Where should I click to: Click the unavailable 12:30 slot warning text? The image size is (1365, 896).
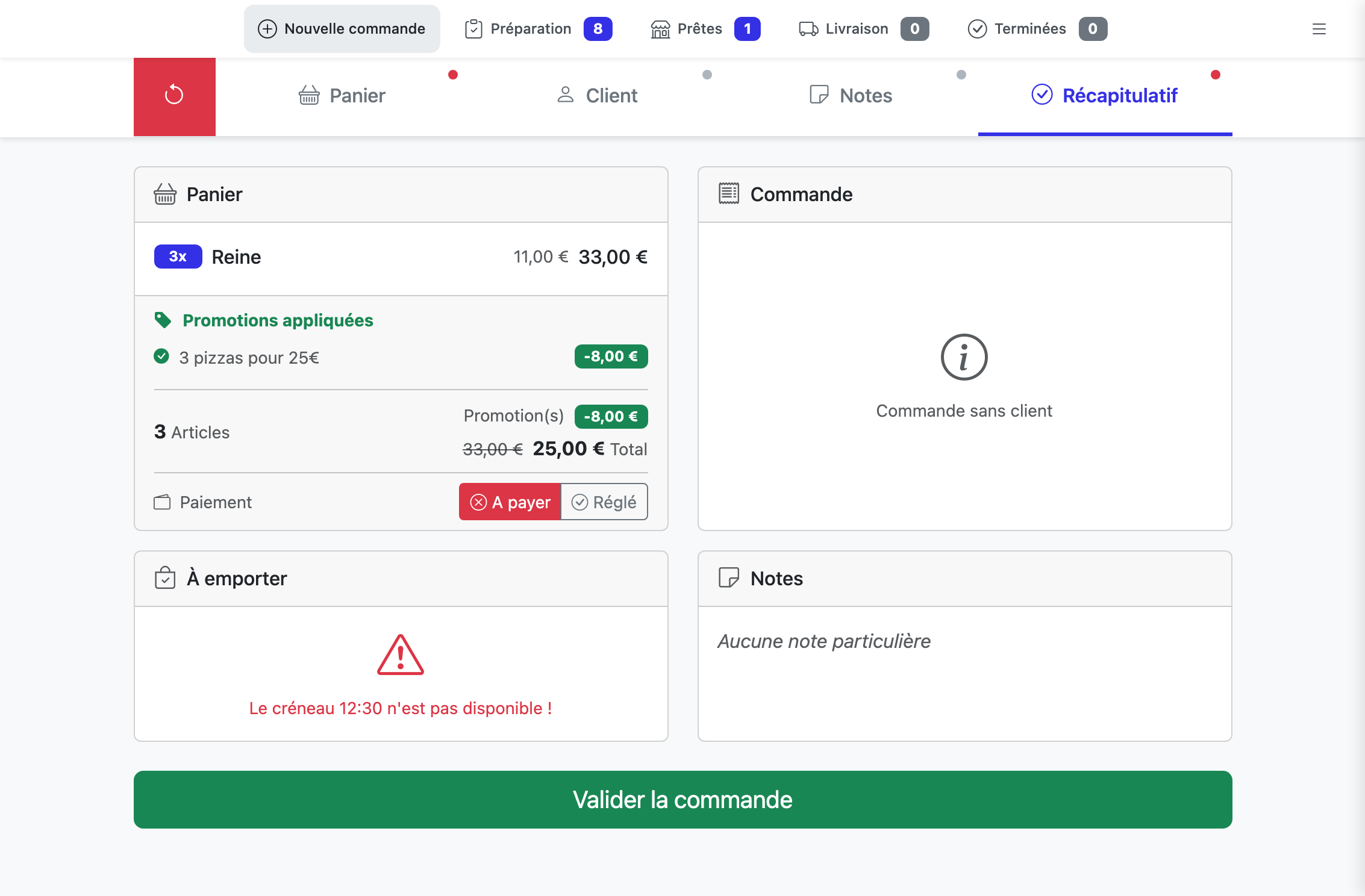point(401,708)
